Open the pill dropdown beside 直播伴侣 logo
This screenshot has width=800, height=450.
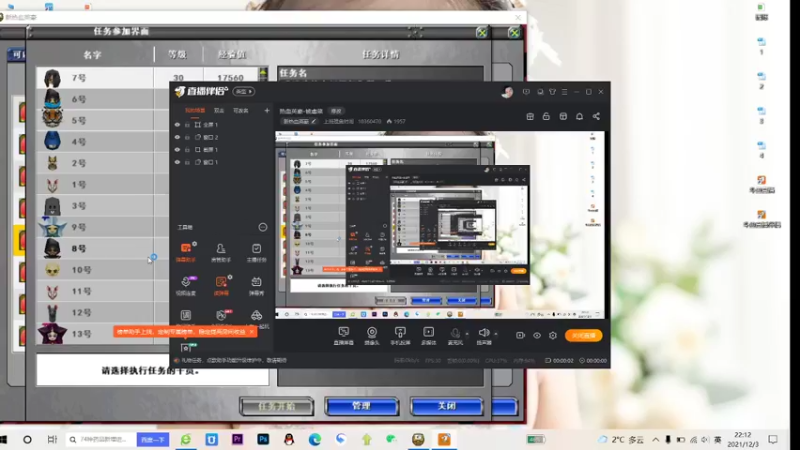[243, 92]
